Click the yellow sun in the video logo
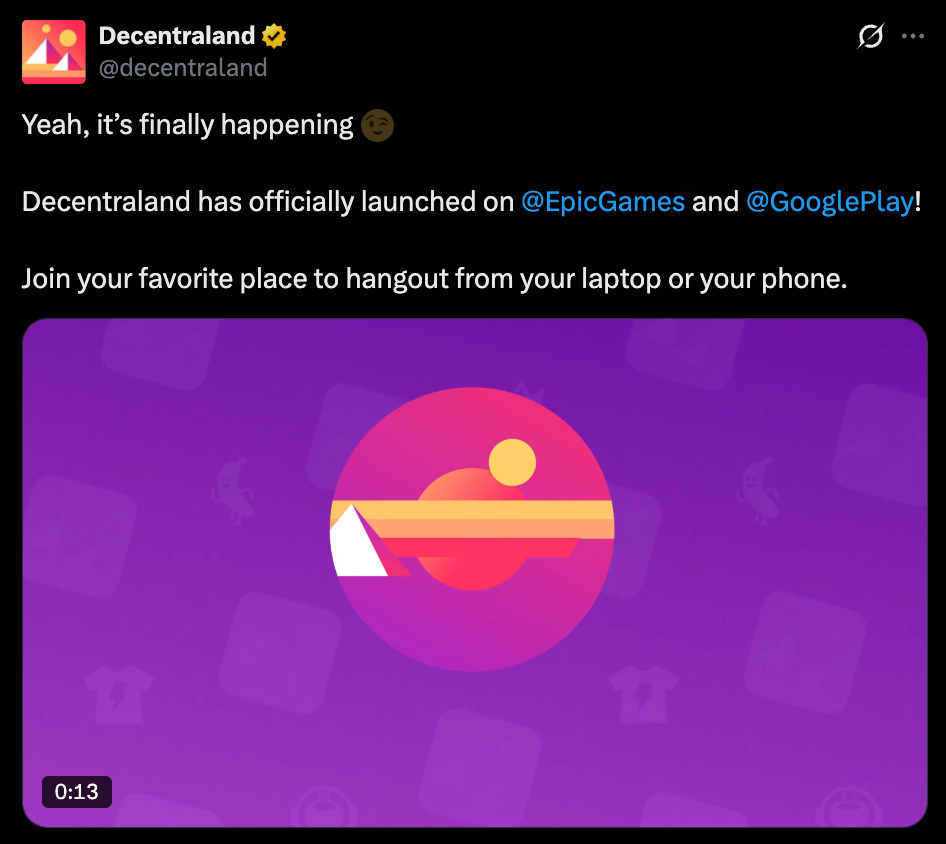This screenshot has width=946, height=844. (512, 462)
